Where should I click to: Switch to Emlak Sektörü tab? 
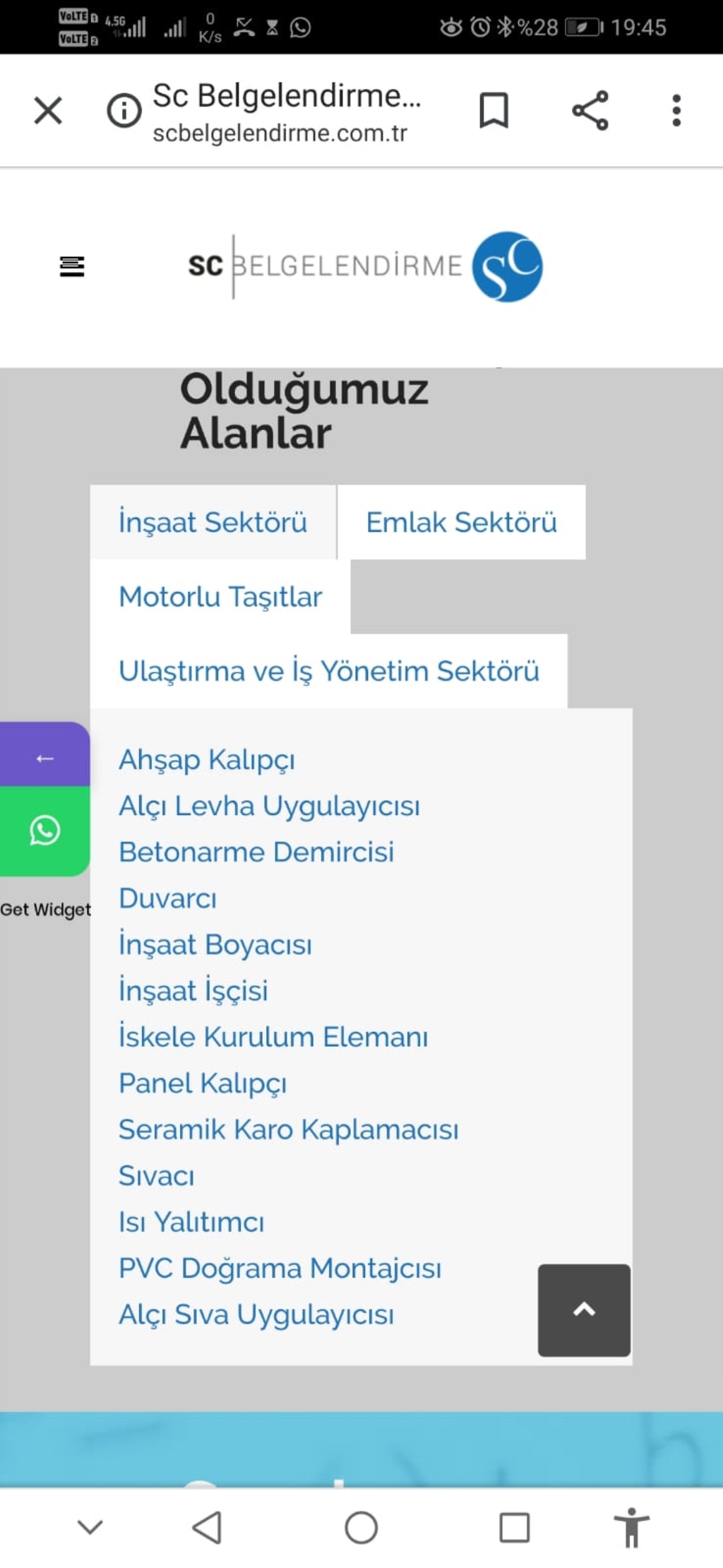pos(461,522)
